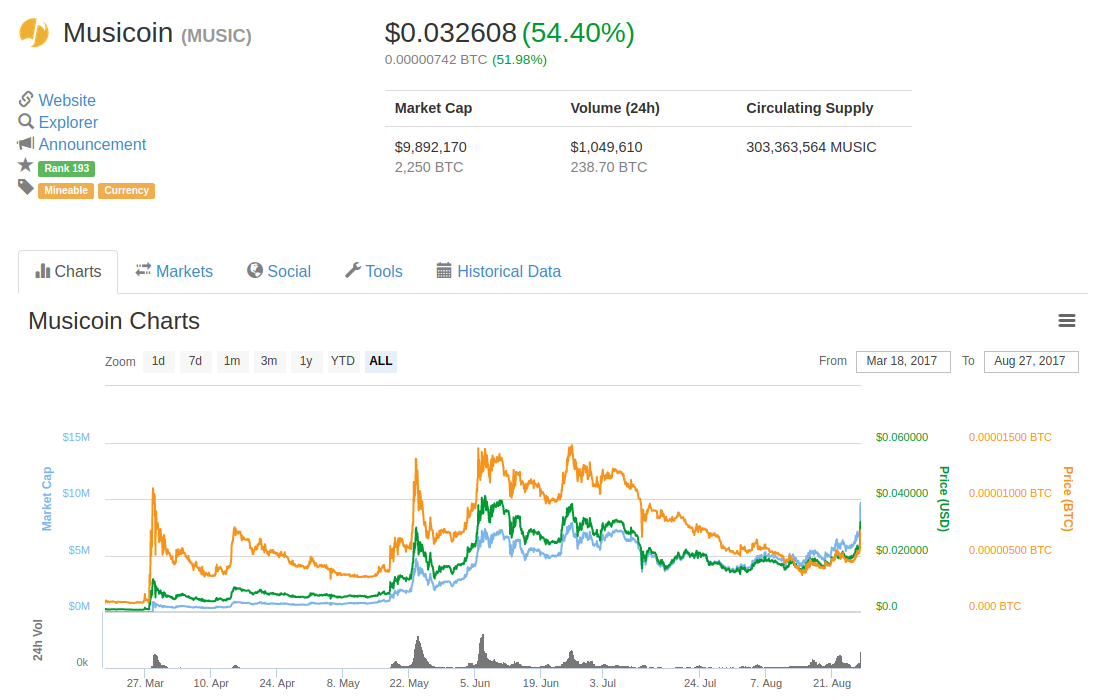Set chart zoom to 1m
The image size is (1110, 700).
232,361
